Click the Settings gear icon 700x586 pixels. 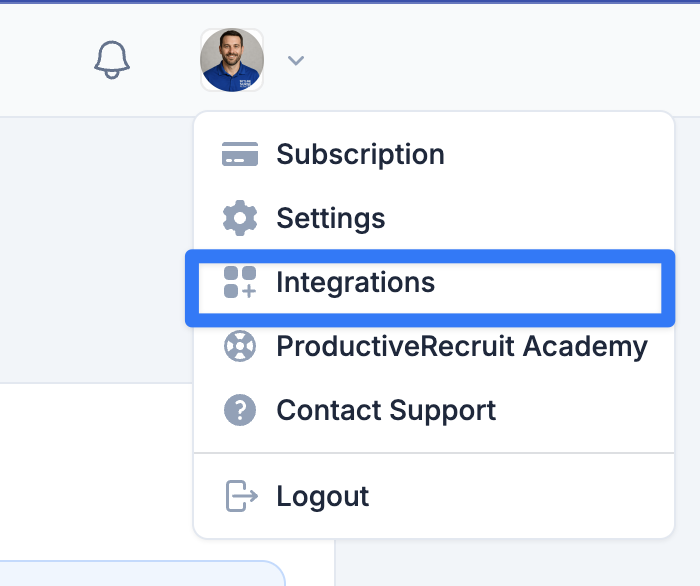[x=240, y=218]
